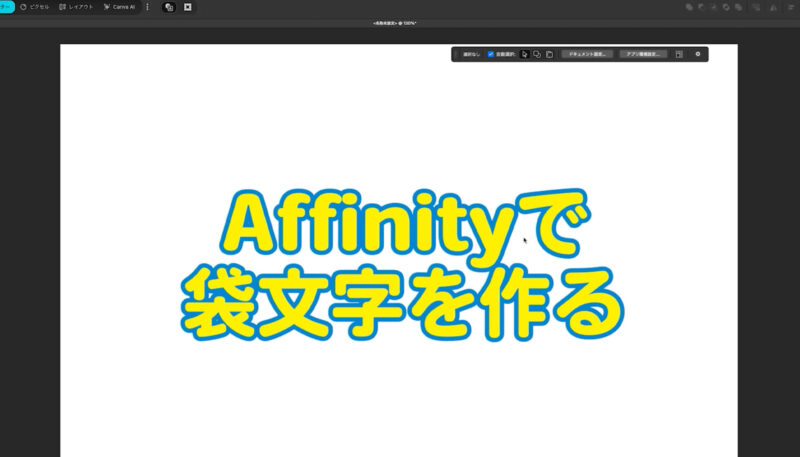
Task: Toggle the 自動選択 (Auto-select) checkbox
Action: click(490, 54)
